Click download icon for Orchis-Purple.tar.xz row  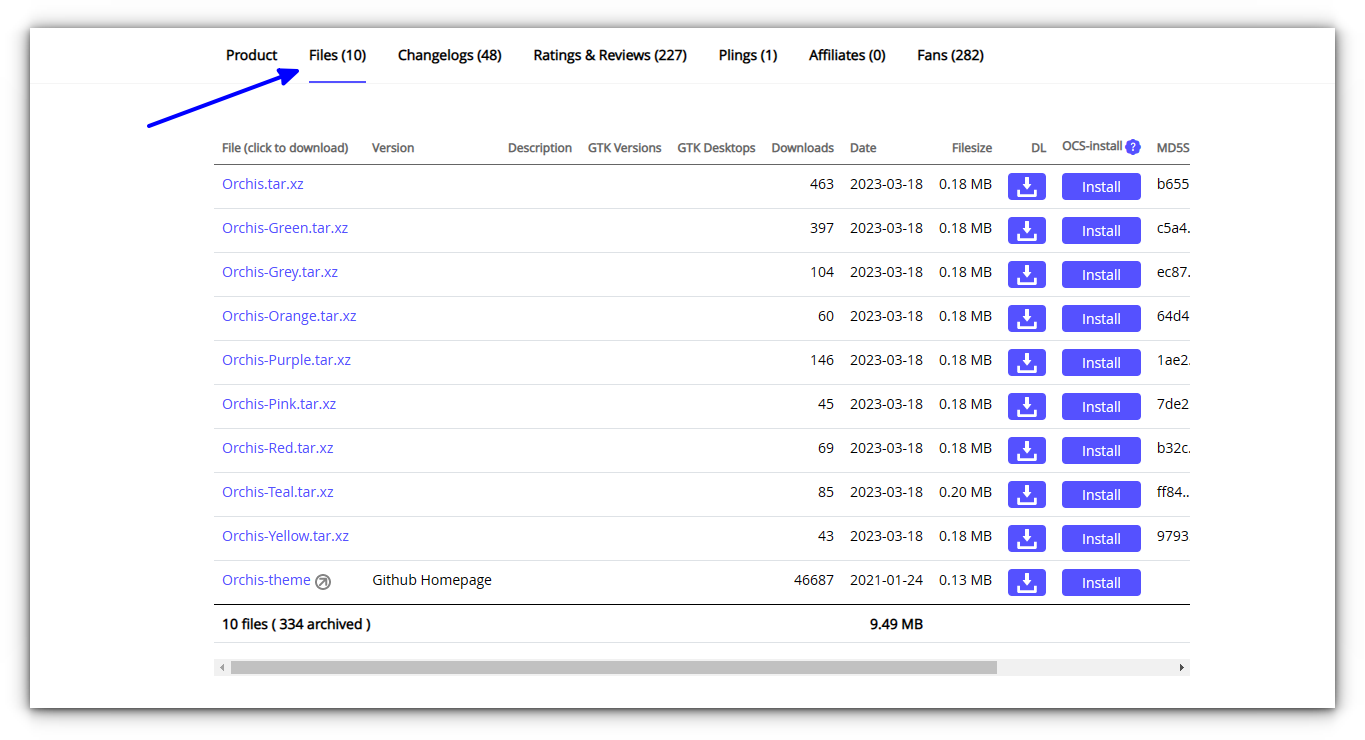(x=1026, y=362)
